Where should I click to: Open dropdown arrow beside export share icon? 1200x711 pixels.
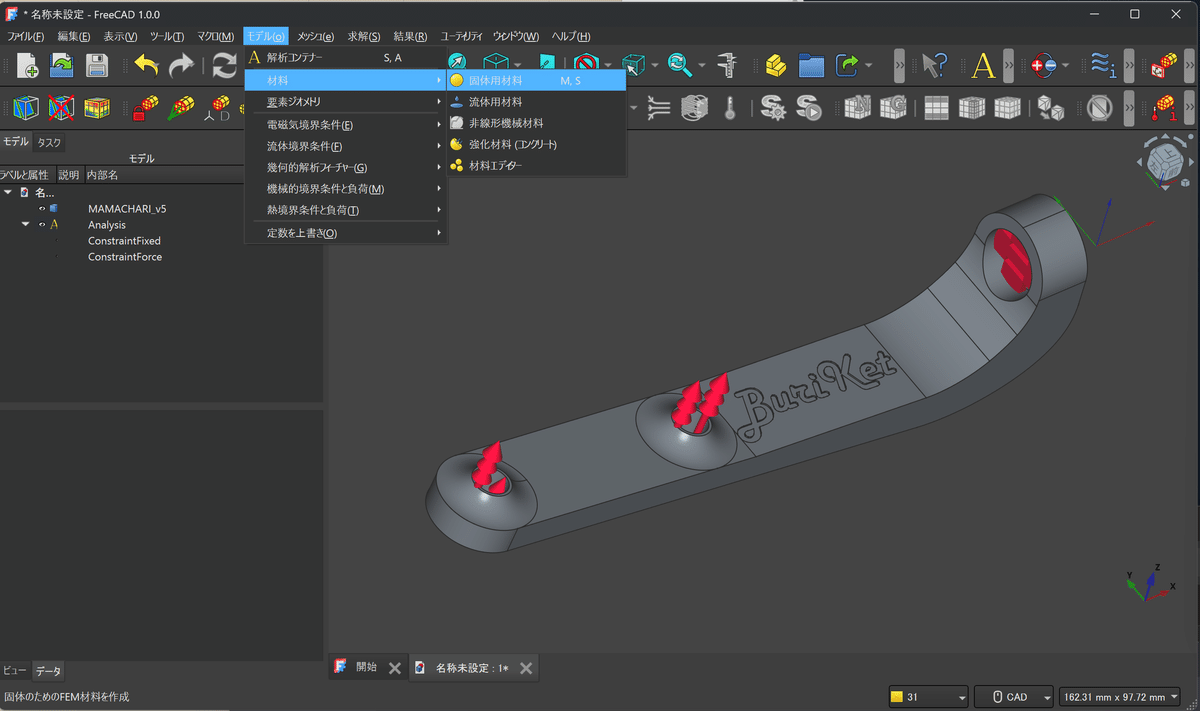click(x=868, y=66)
